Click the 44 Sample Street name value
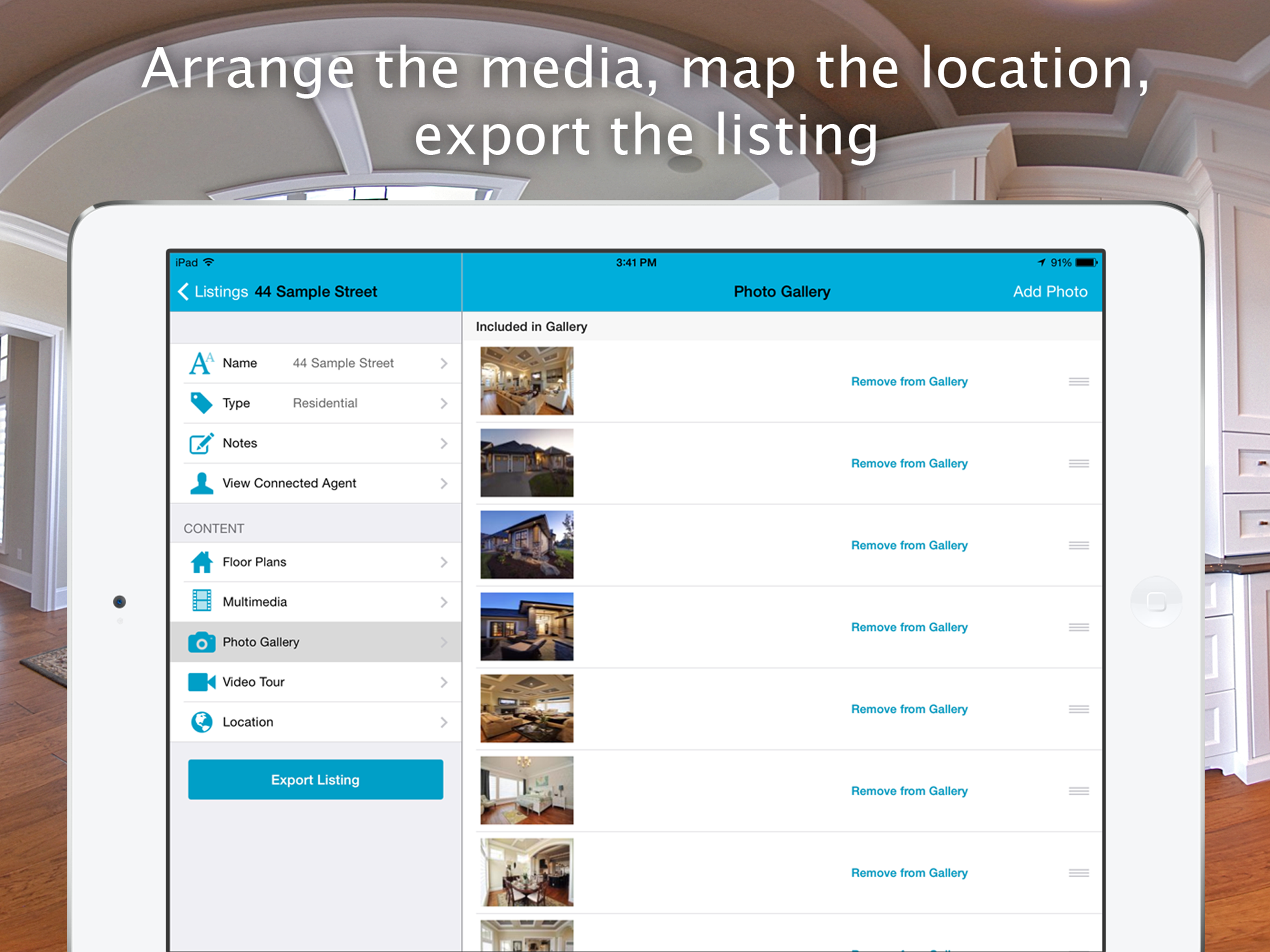 click(344, 364)
